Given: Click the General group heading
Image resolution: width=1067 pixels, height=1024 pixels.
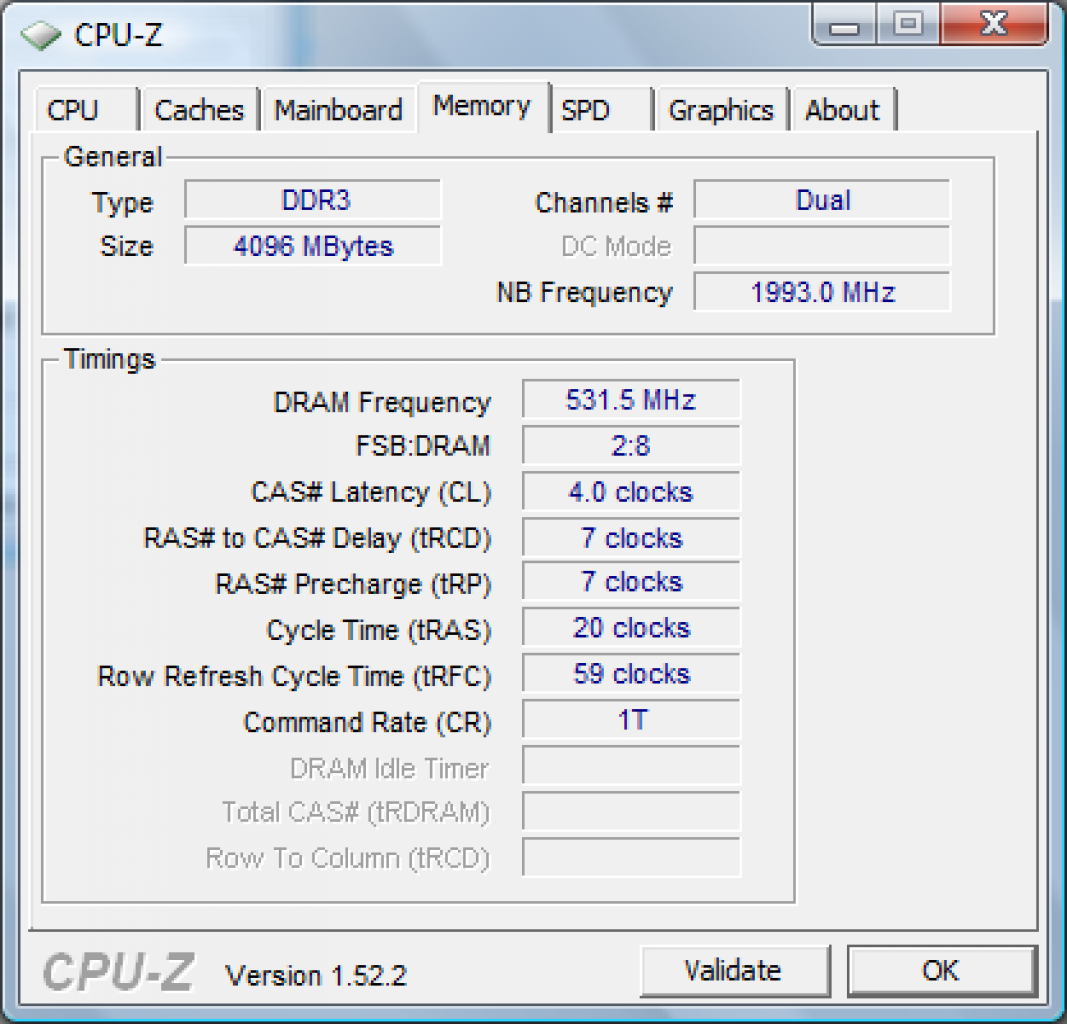Looking at the screenshot, I should [113, 156].
